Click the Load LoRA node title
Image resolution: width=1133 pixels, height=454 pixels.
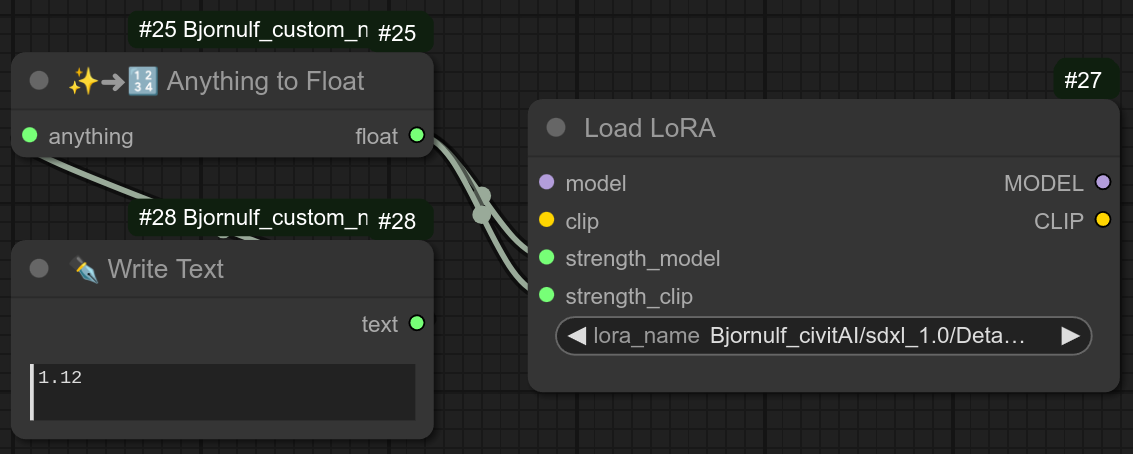click(x=649, y=128)
